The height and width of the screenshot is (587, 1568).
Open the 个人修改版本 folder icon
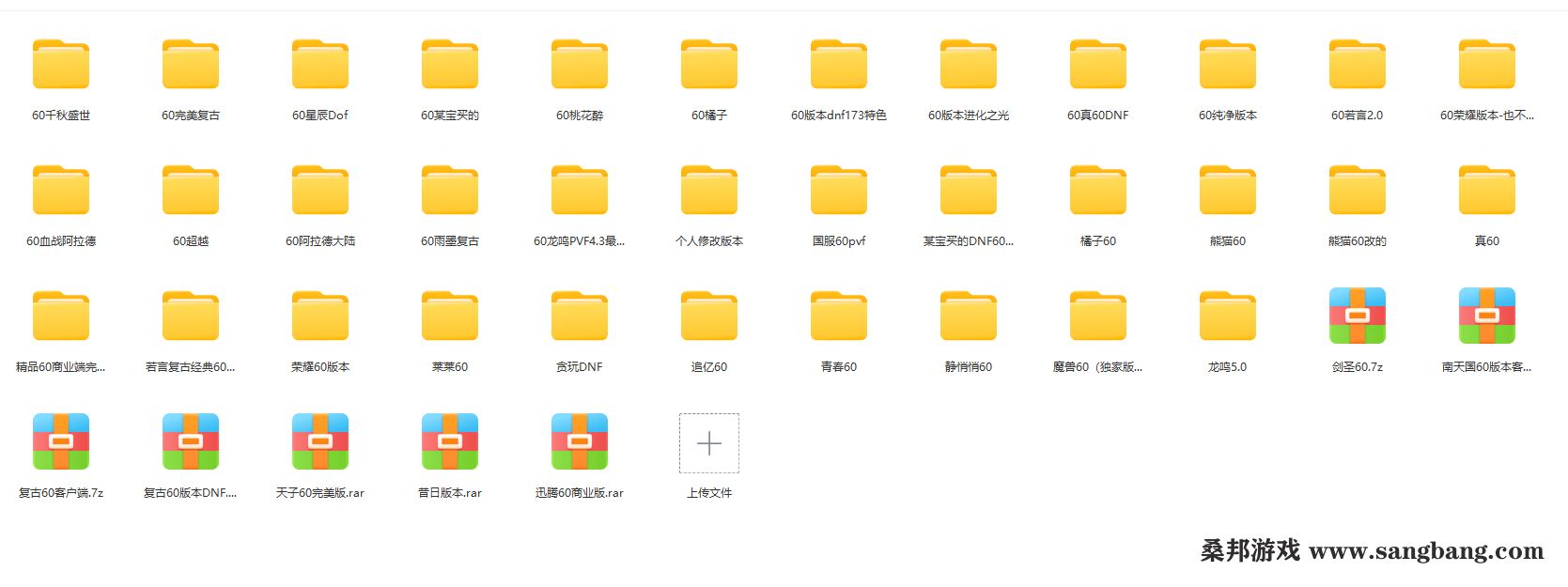point(709,190)
